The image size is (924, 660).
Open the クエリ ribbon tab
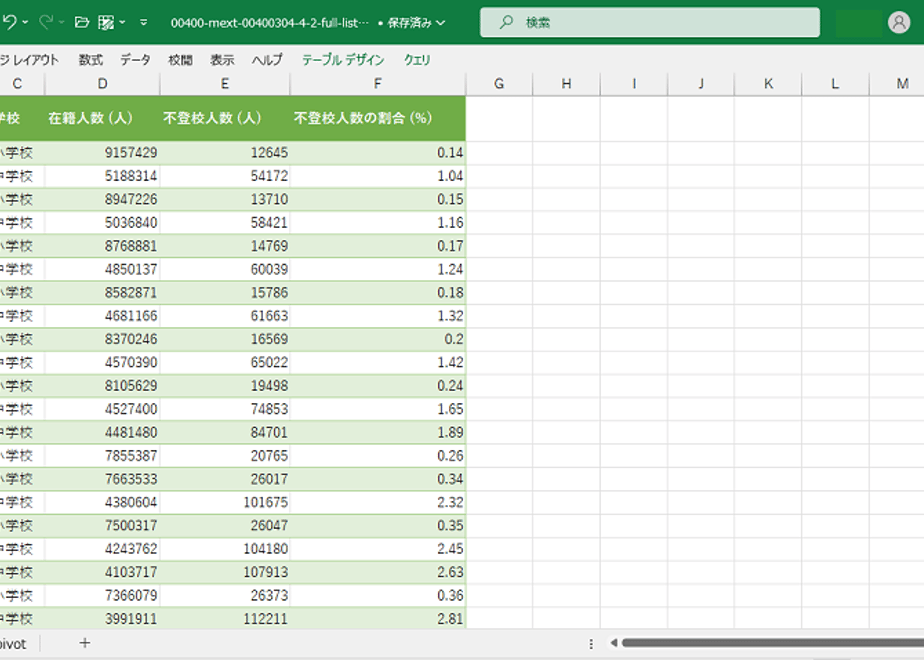(417, 60)
